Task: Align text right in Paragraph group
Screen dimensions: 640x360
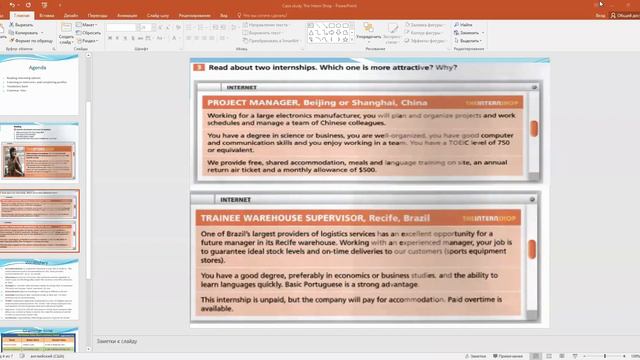Action: click(x=204, y=38)
